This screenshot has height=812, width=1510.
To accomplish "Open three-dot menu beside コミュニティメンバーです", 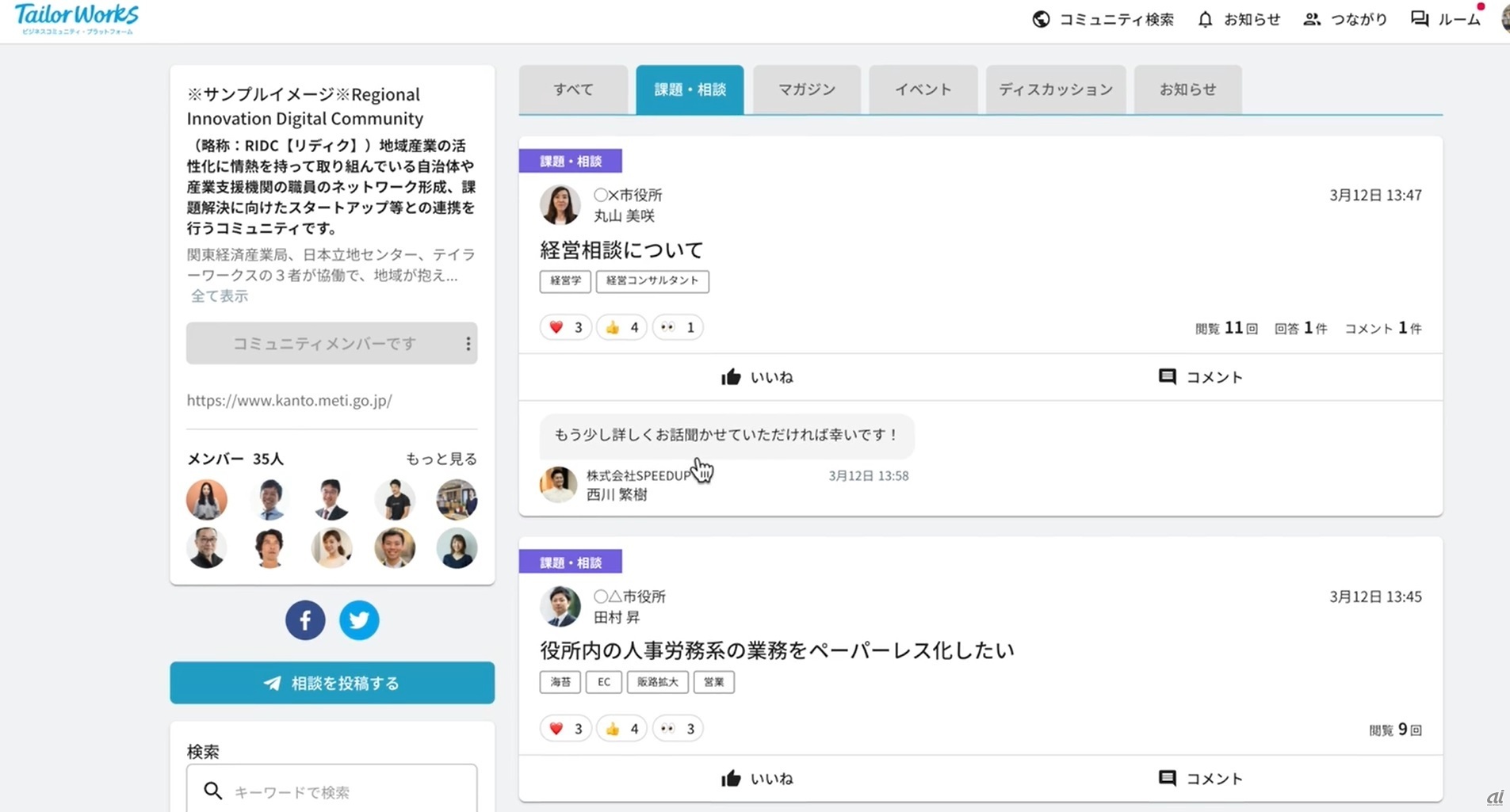I will click(468, 344).
